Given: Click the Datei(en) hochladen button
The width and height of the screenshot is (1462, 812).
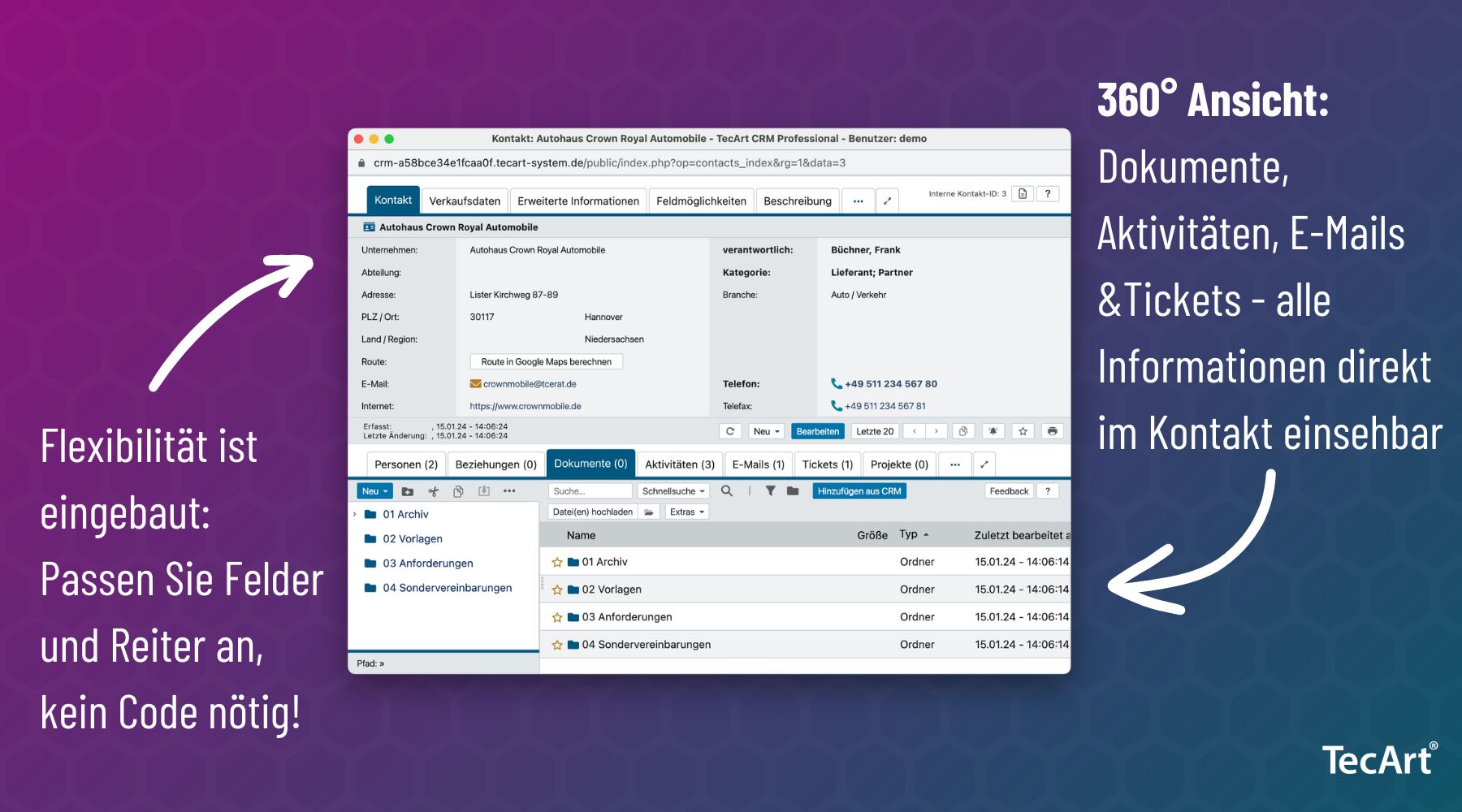Looking at the screenshot, I should [x=593, y=512].
